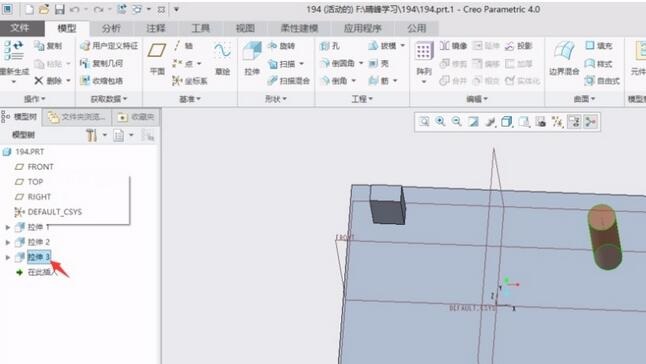Select the Mirror (镜像) tool
Image resolution: width=646 pixels, height=364 pixels.
coord(453,46)
